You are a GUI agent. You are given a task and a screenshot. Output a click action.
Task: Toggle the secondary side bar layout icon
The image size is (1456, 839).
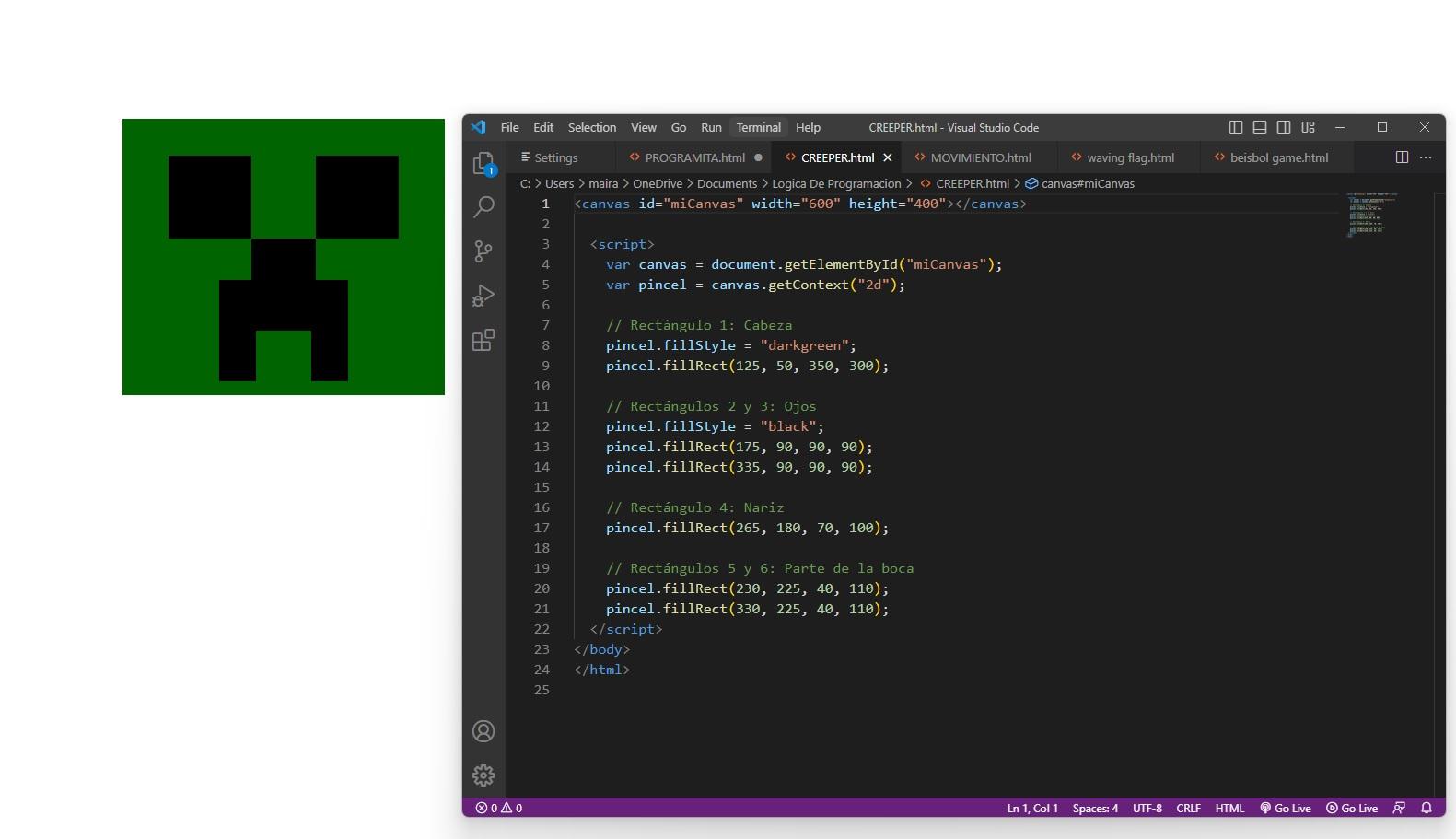(x=1284, y=127)
